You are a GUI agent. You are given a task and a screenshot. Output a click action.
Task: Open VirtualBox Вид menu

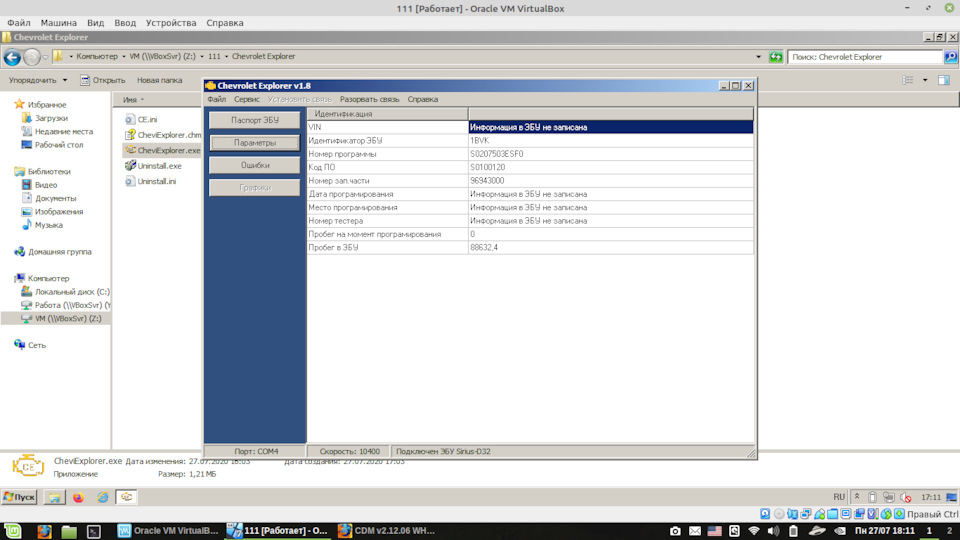[x=95, y=23]
